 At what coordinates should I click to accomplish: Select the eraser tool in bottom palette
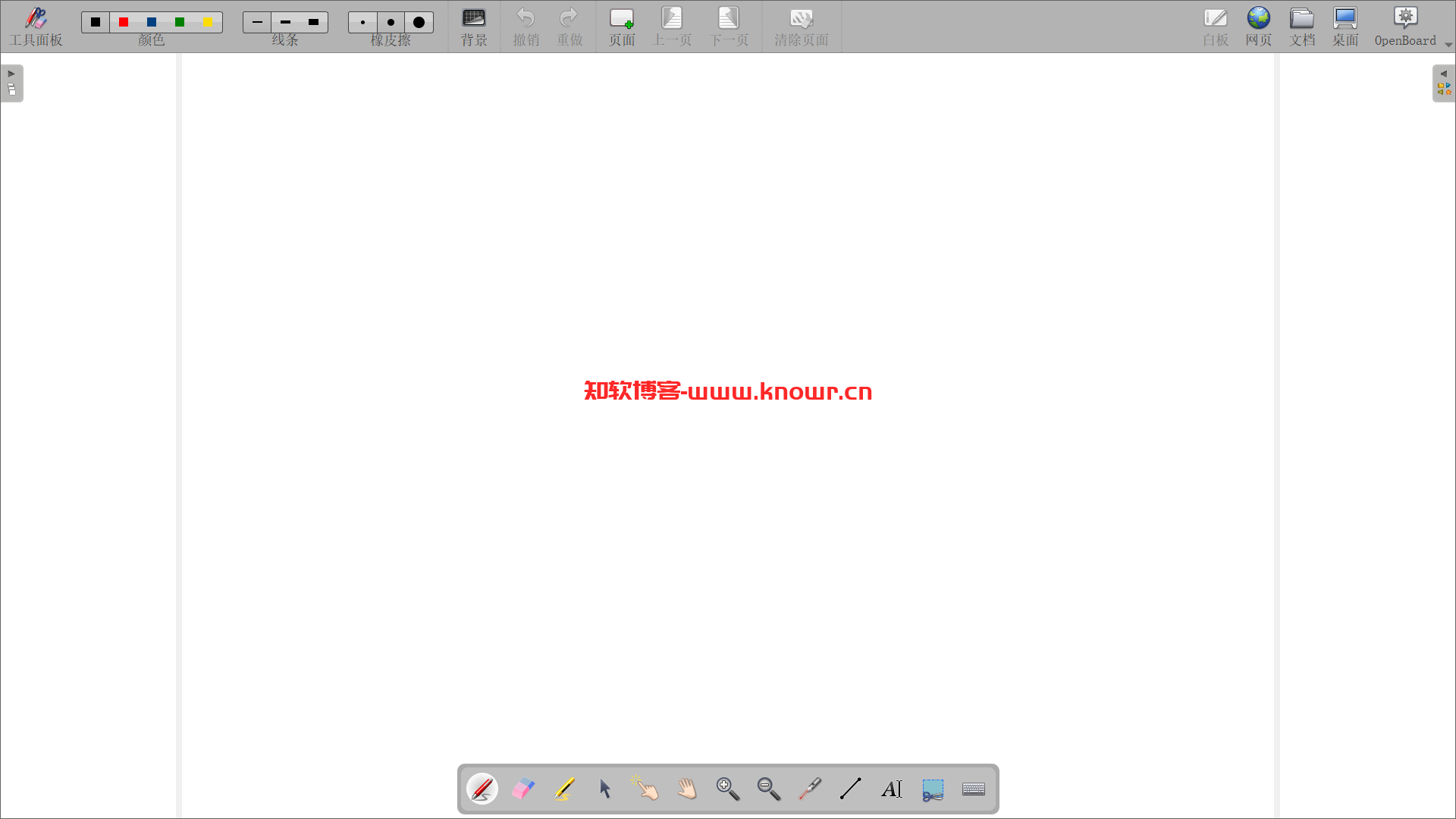pyautogui.click(x=523, y=789)
